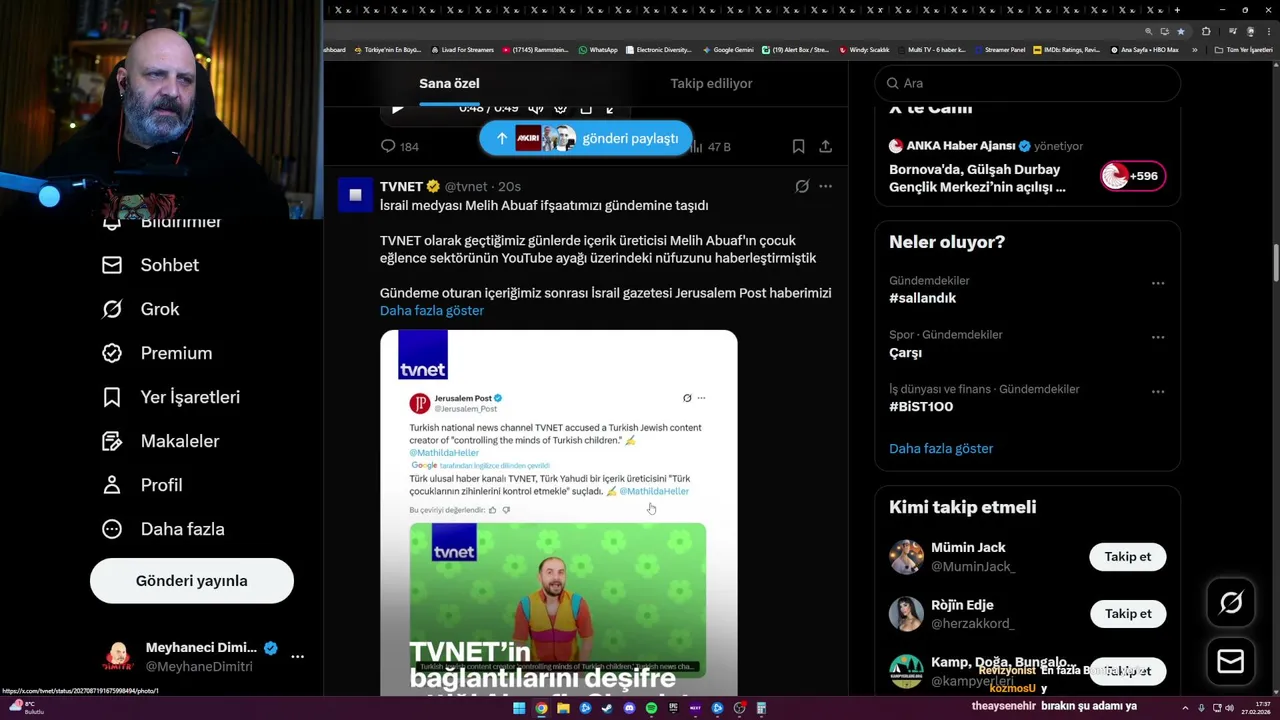Open Chrome from the taskbar

point(541,708)
